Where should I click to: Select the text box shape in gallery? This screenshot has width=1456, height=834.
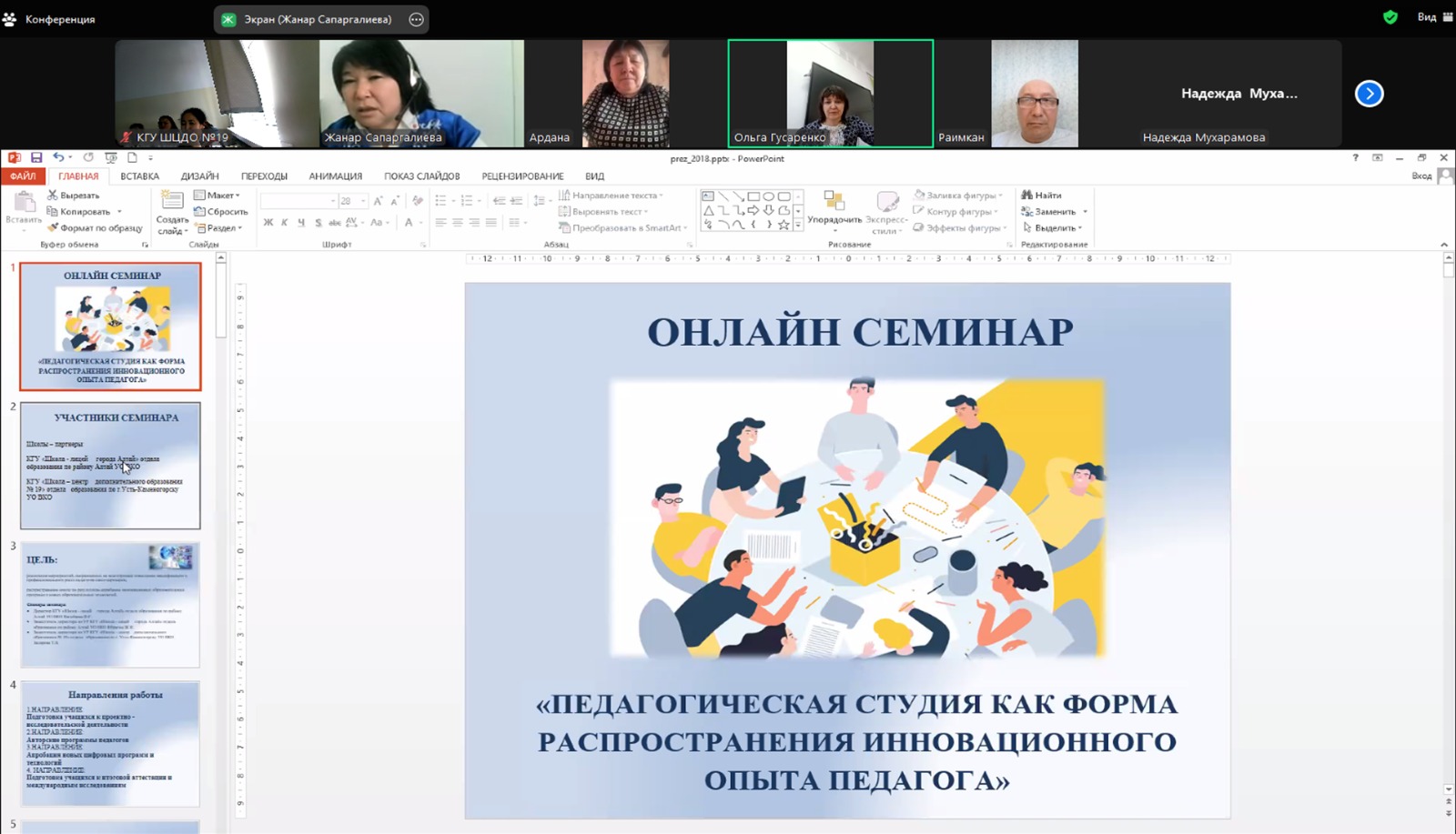click(x=708, y=196)
